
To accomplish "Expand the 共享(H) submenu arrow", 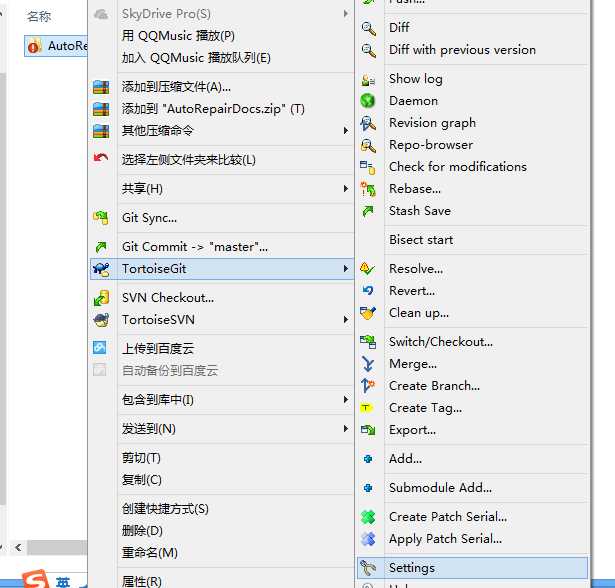I will pyautogui.click(x=346, y=189).
